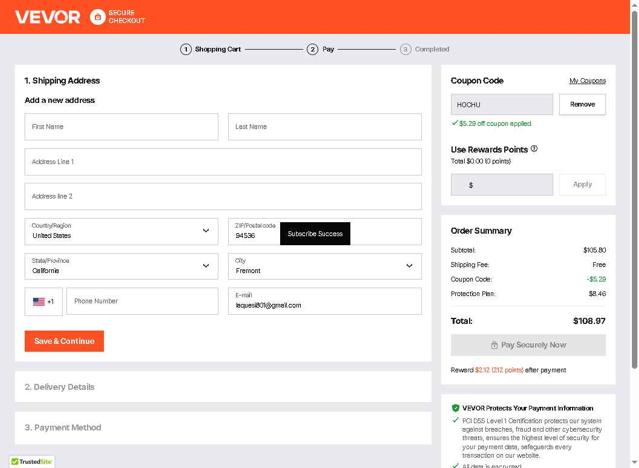Click the green shield protection icon

pos(456,408)
